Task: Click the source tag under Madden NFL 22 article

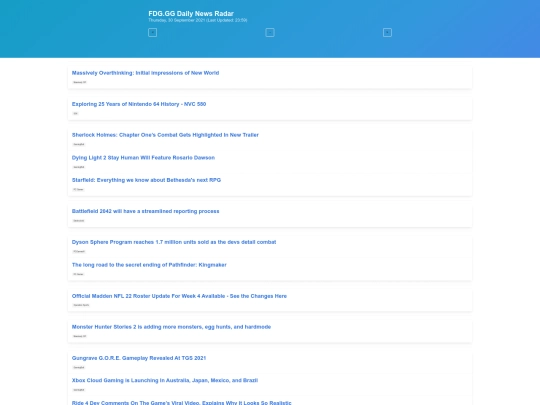Action: [x=81, y=305]
